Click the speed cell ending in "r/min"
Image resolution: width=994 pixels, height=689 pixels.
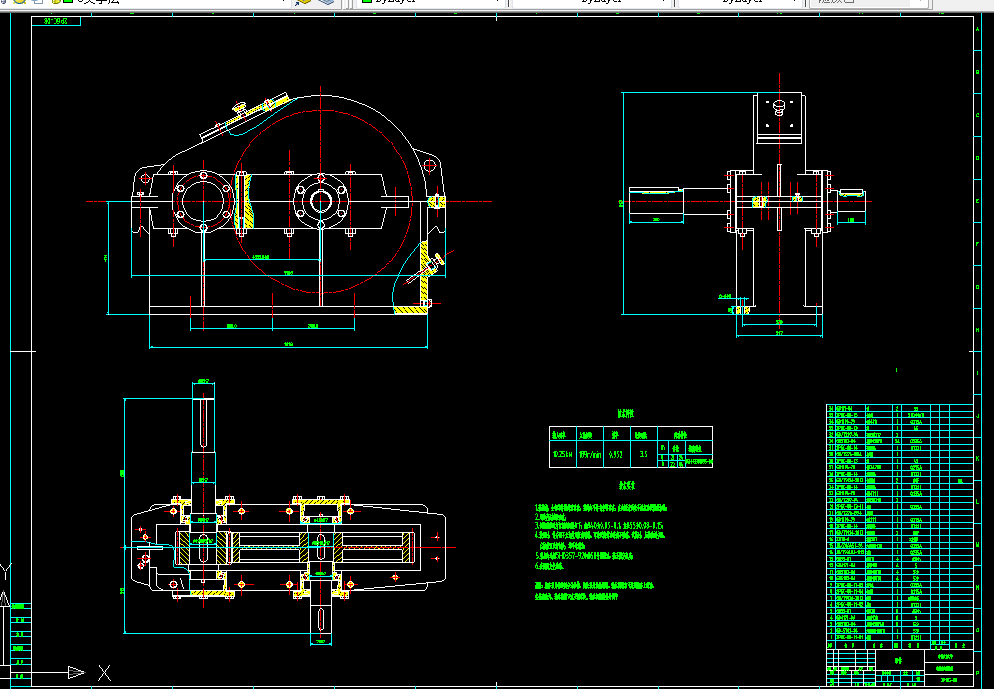(590, 454)
